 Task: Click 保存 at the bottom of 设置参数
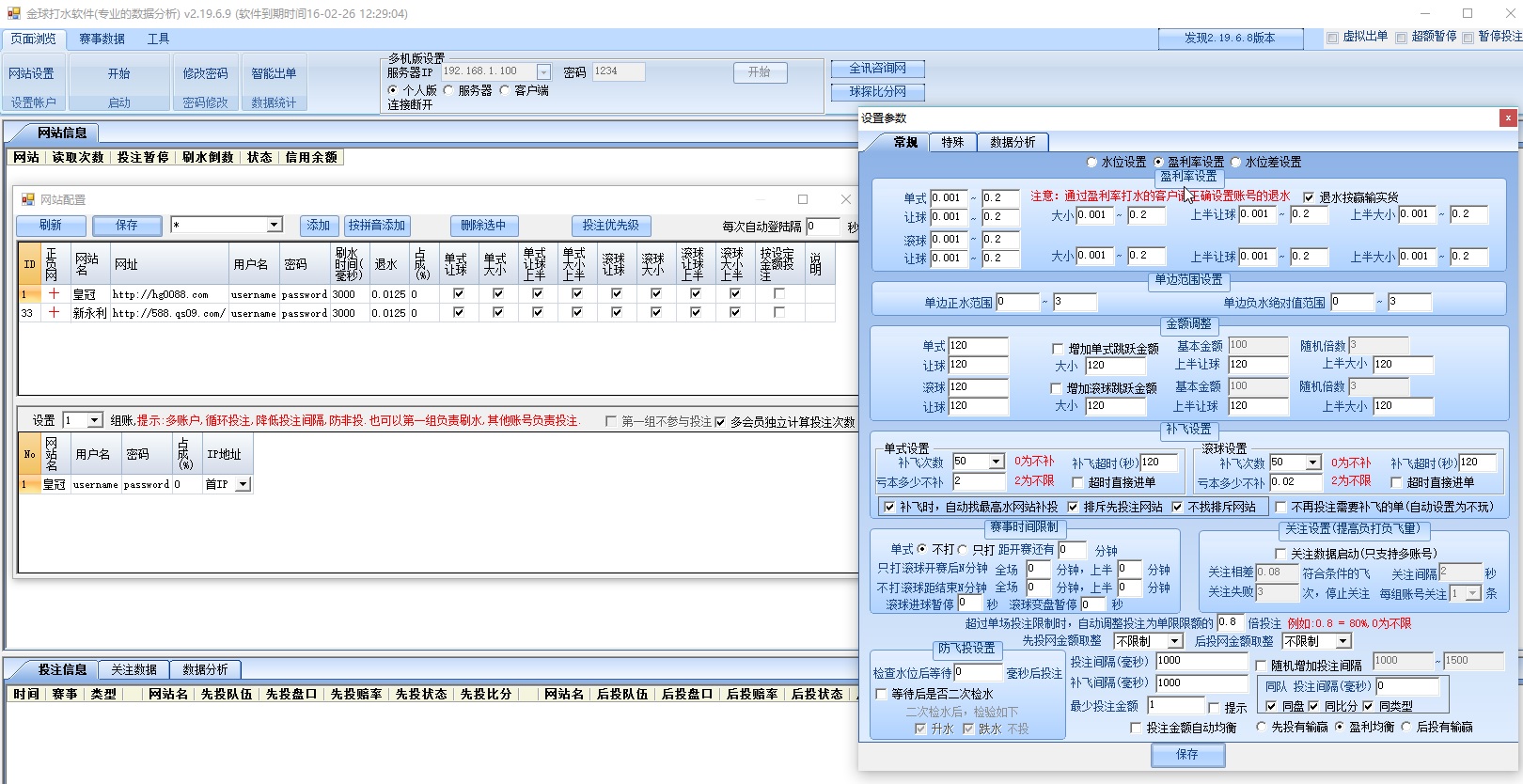tap(1187, 755)
